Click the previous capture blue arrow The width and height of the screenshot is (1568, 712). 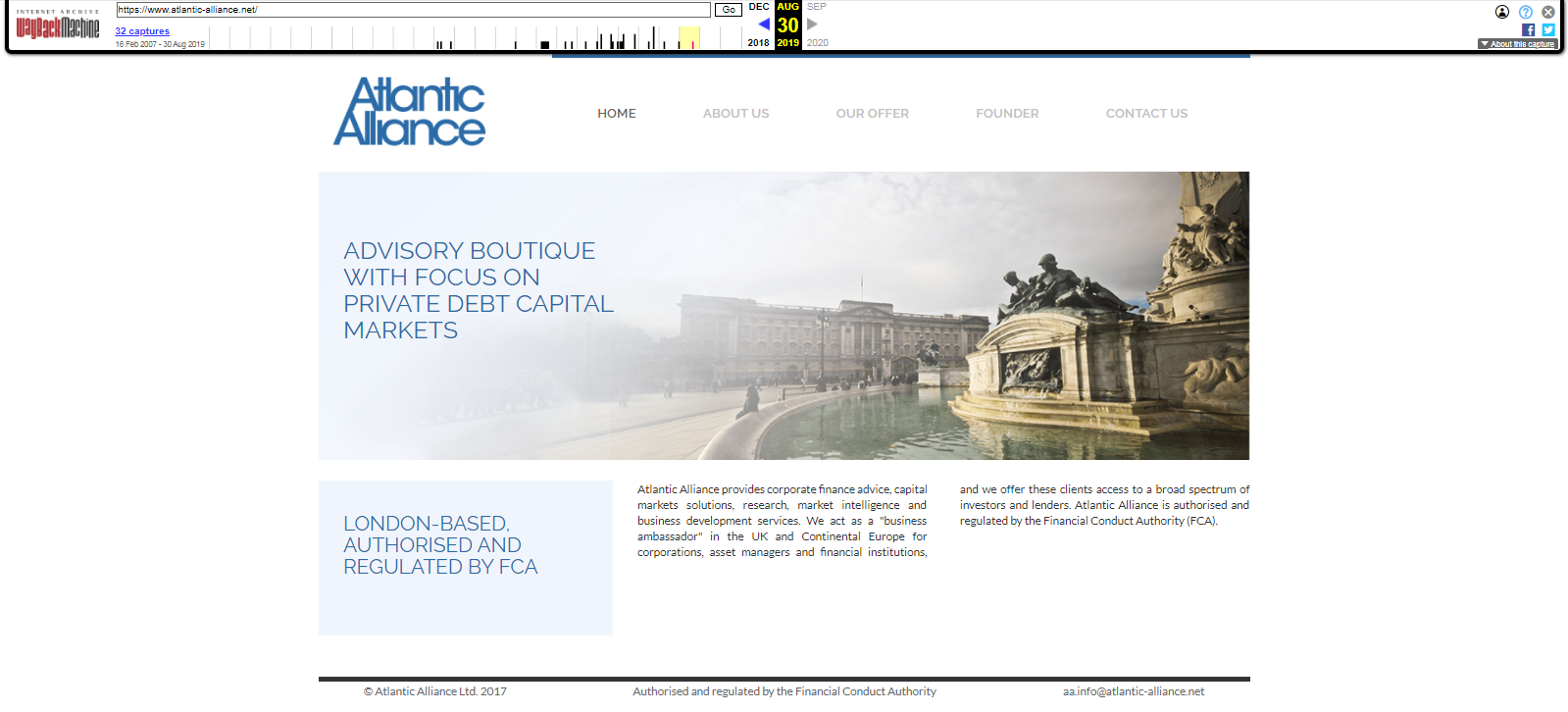coord(764,25)
